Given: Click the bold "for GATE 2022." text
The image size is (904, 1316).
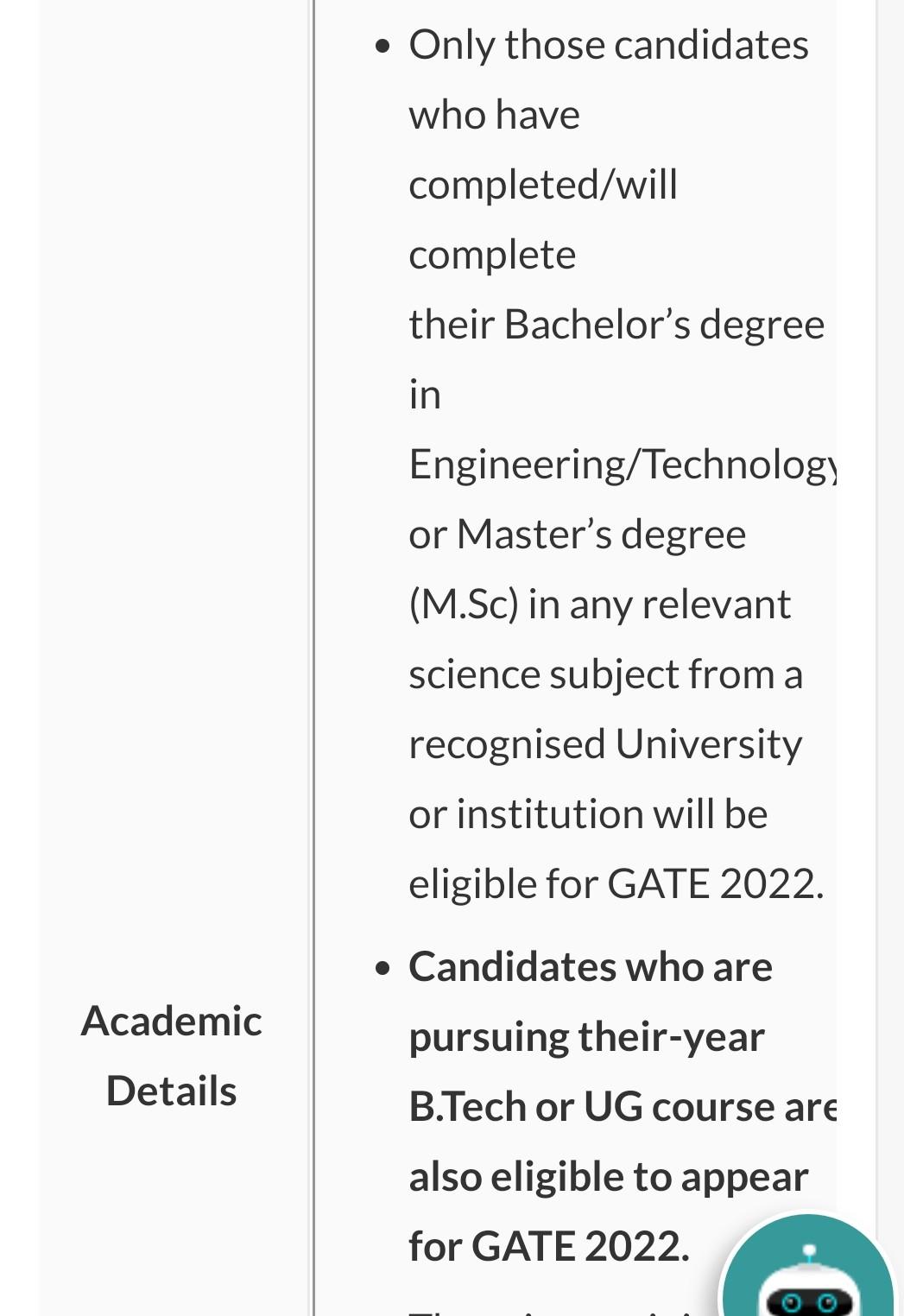Looking at the screenshot, I should (x=549, y=1247).
